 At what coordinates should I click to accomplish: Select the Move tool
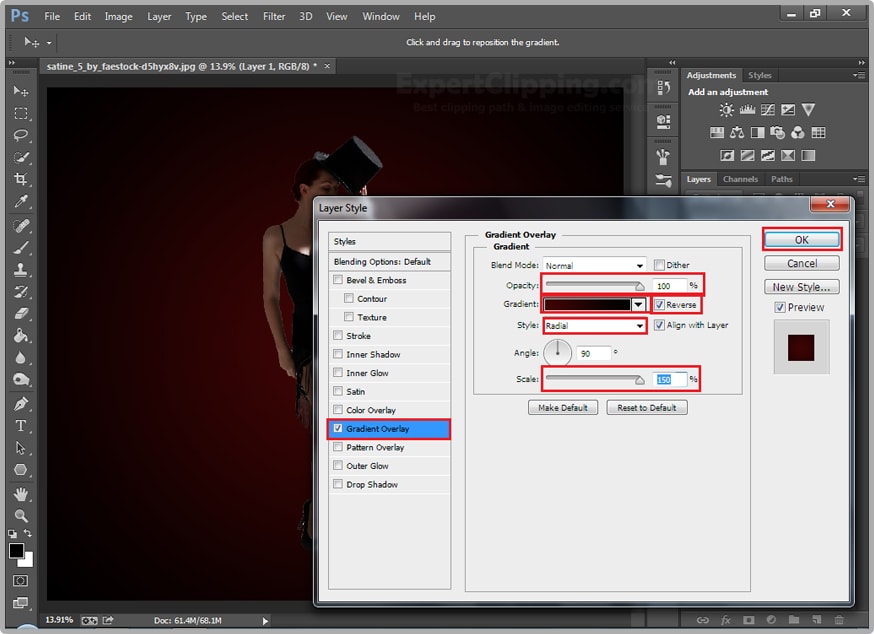tap(20, 90)
